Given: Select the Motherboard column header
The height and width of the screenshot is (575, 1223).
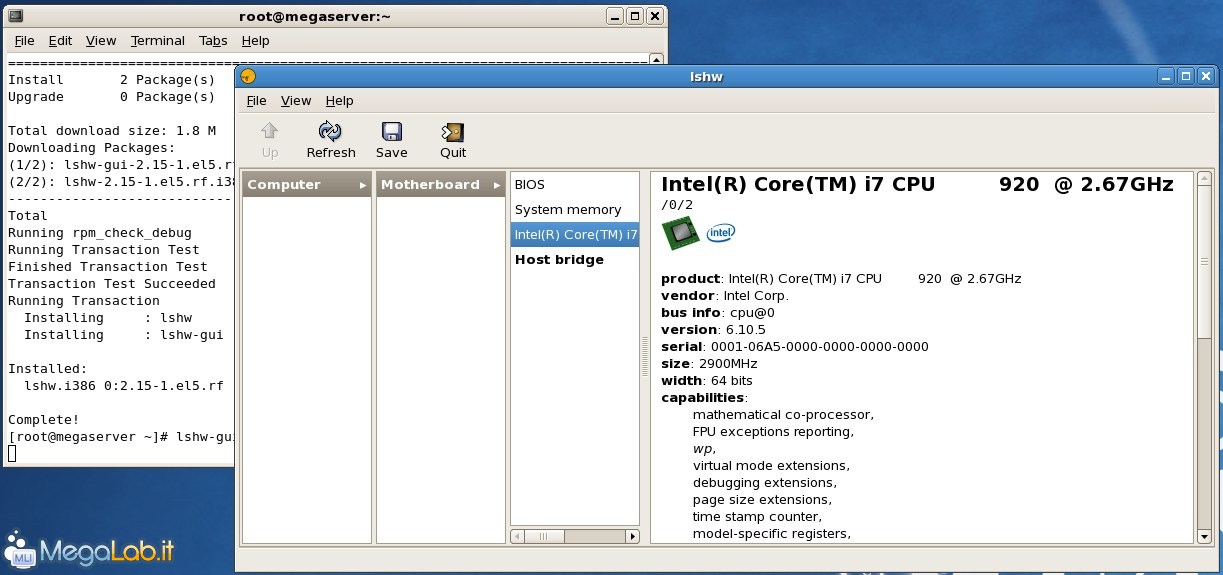Looking at the screenshot, I should point(441,185).
